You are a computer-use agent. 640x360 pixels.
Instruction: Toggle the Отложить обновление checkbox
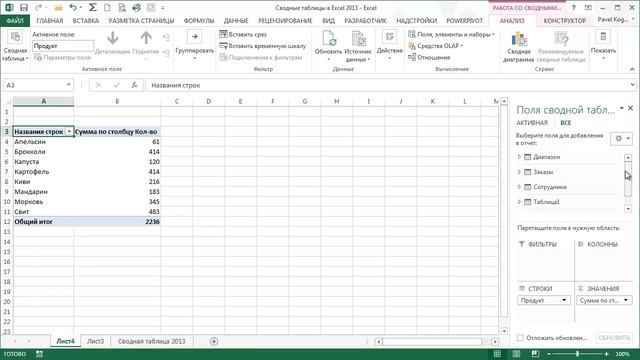coord(520,338)
